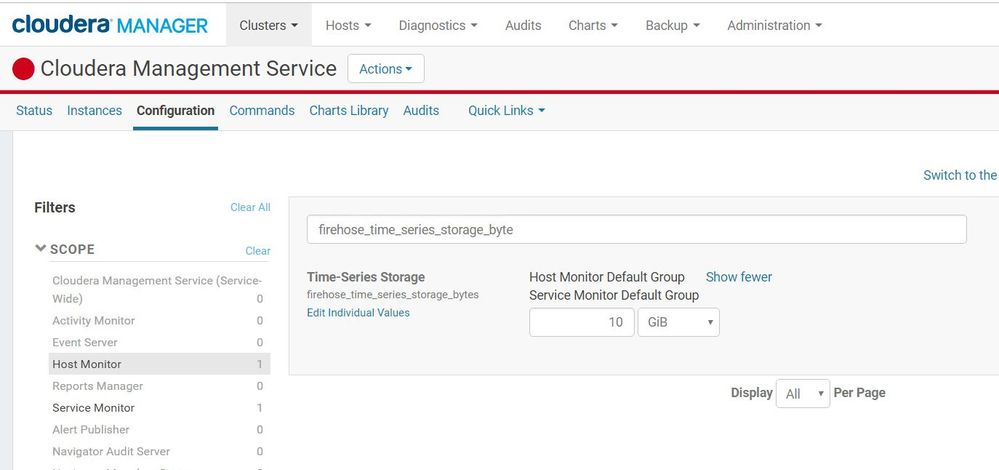
Task: Open the Display per page selector
Action: [805, 393]
